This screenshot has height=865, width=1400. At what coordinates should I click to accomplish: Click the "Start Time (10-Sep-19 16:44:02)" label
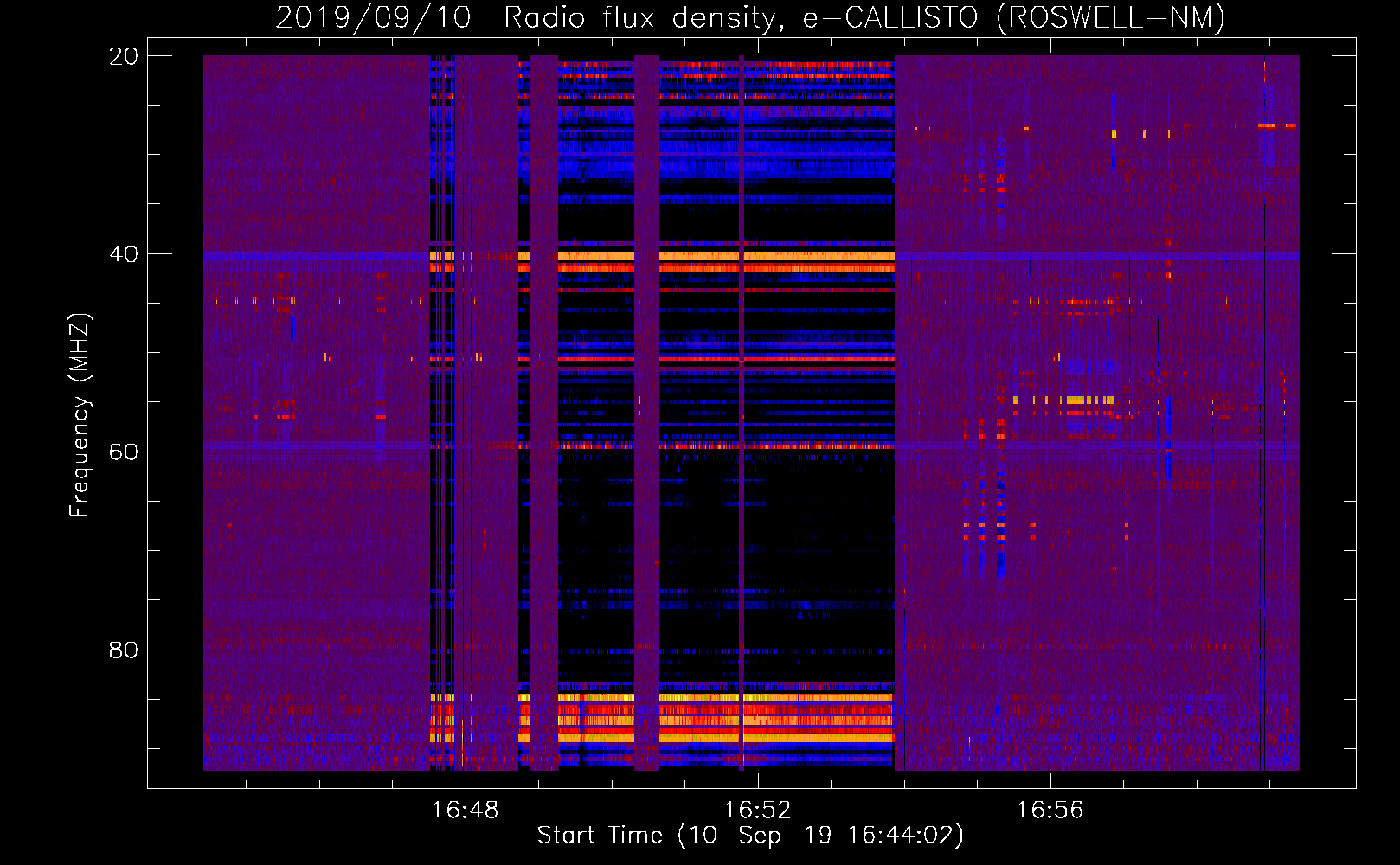point(750,836)
